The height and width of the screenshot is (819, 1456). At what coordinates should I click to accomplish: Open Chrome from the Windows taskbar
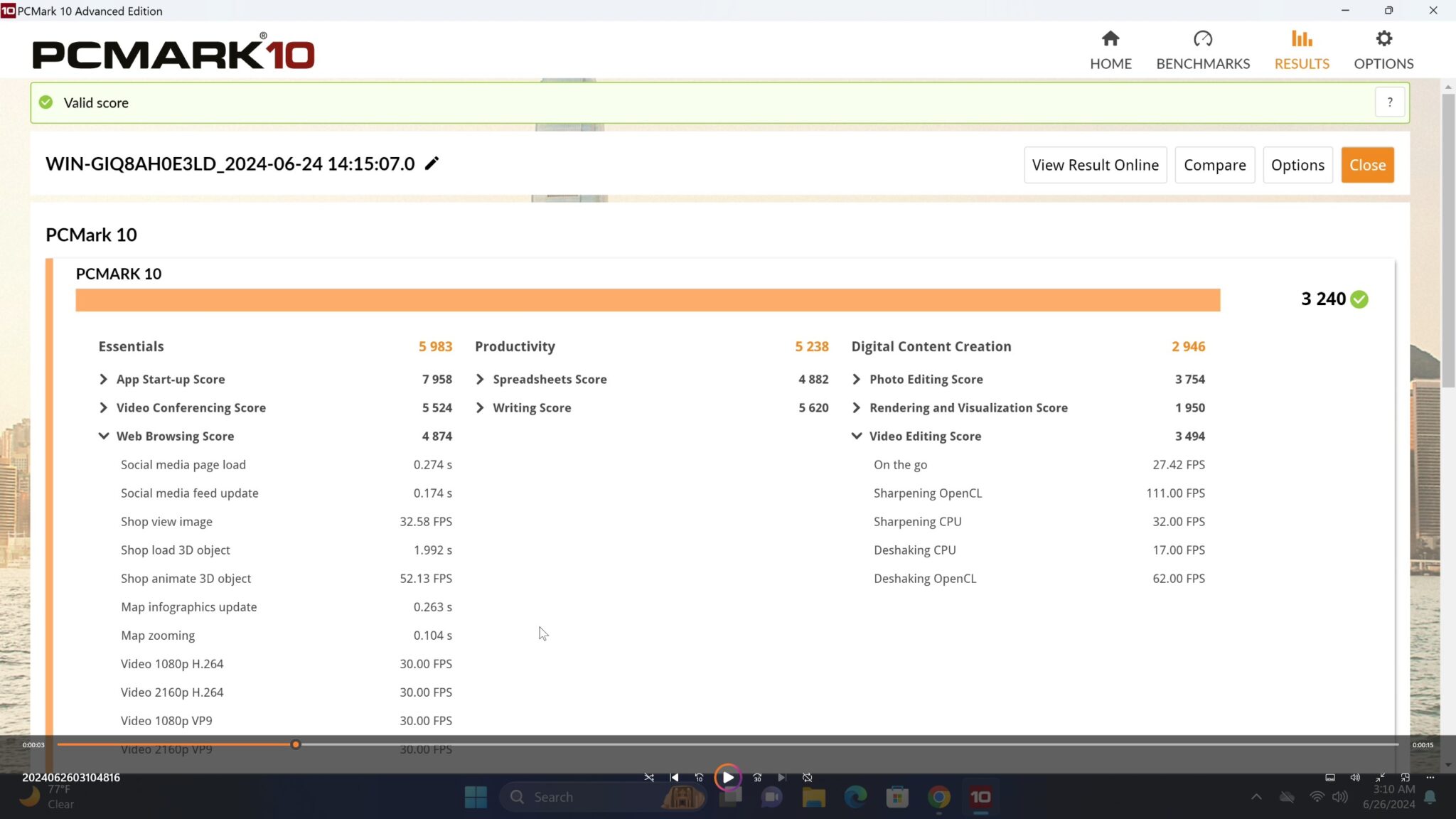pyautogui.click(x=938, y=797)
